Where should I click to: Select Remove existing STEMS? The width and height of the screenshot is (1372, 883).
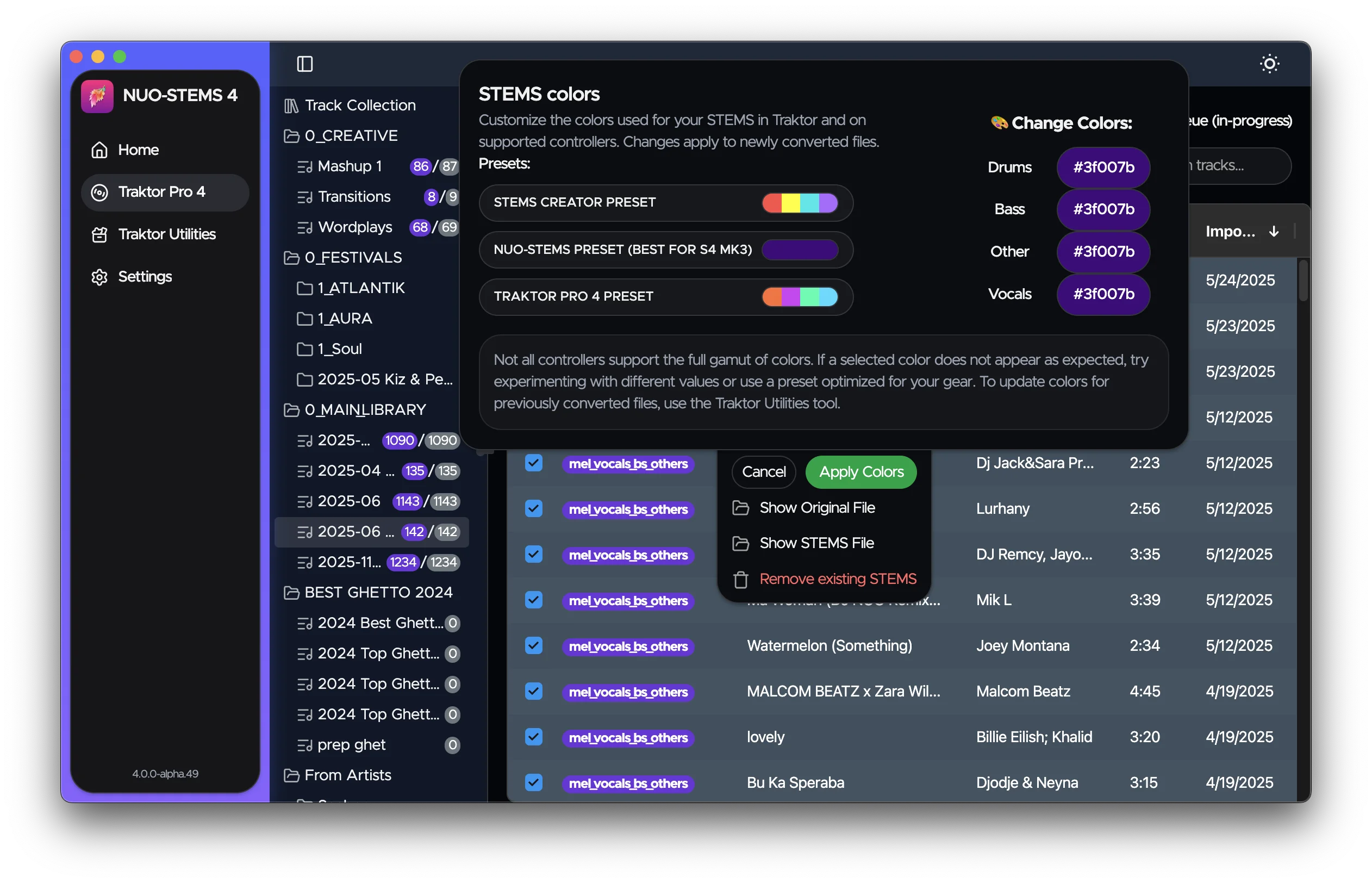pos(837,579)
